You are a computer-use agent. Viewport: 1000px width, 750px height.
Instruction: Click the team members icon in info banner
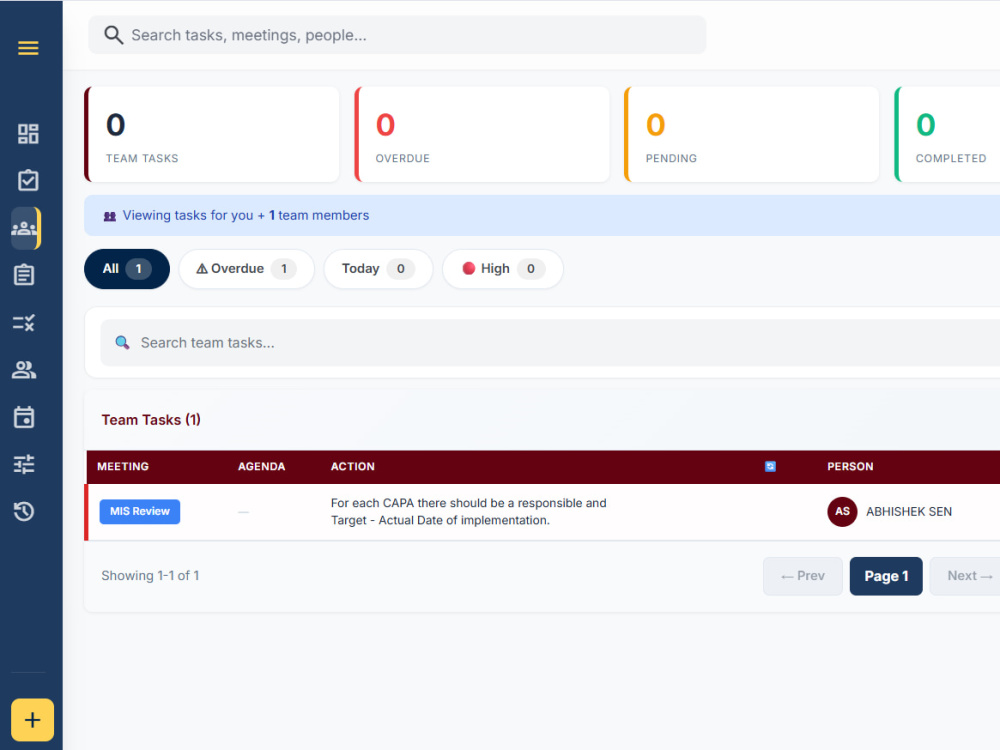click(110, 216)
